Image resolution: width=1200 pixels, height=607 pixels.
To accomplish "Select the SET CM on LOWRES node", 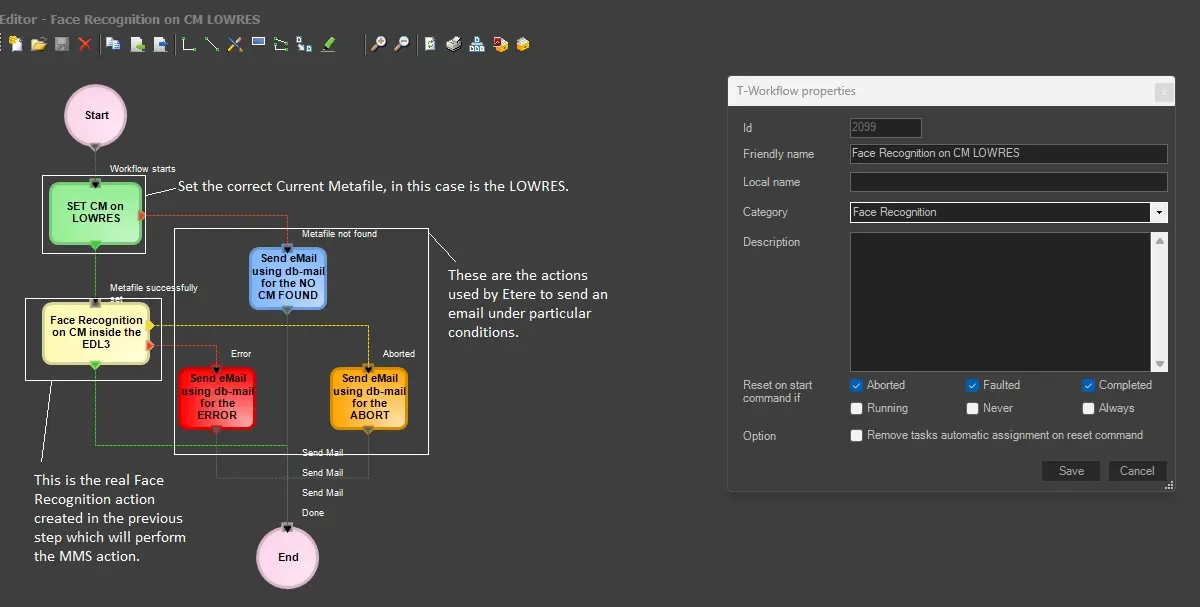I will tap(95, 212).
